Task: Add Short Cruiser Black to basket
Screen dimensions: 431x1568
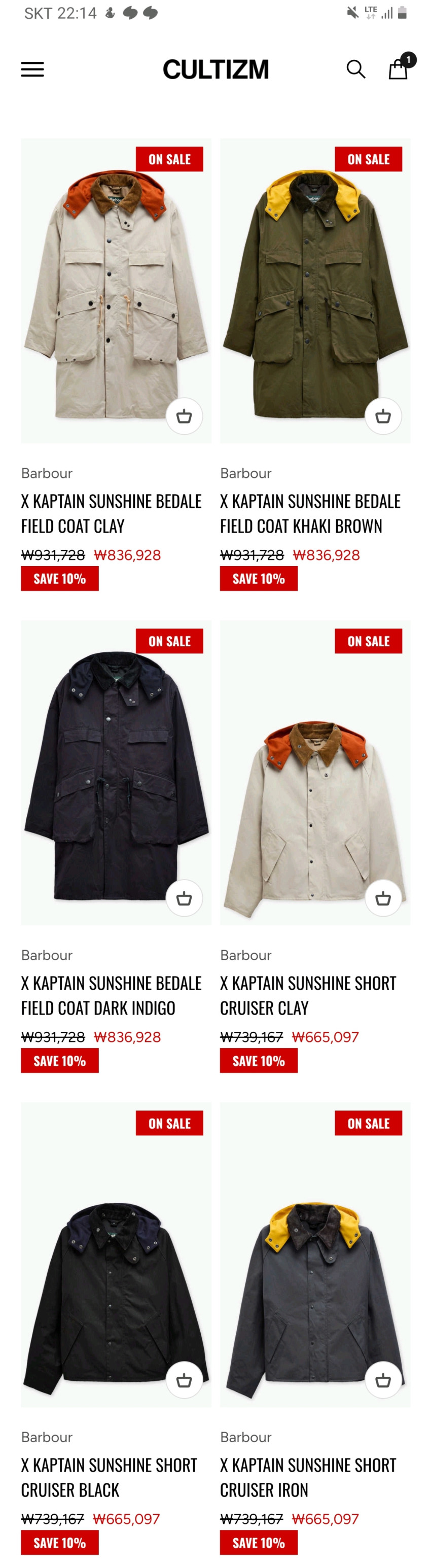Action: point(184,1380)
